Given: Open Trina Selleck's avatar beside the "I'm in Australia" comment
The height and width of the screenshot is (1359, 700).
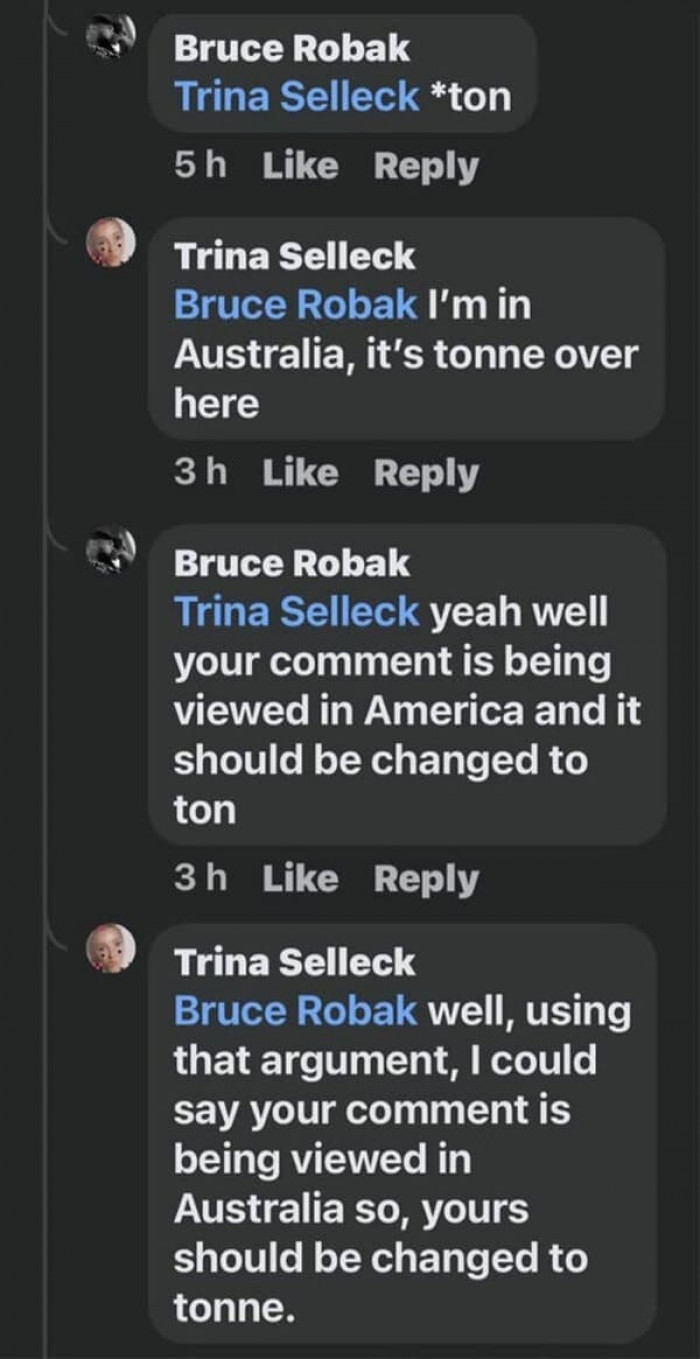Looking at the screenshot, I should 110,242.
